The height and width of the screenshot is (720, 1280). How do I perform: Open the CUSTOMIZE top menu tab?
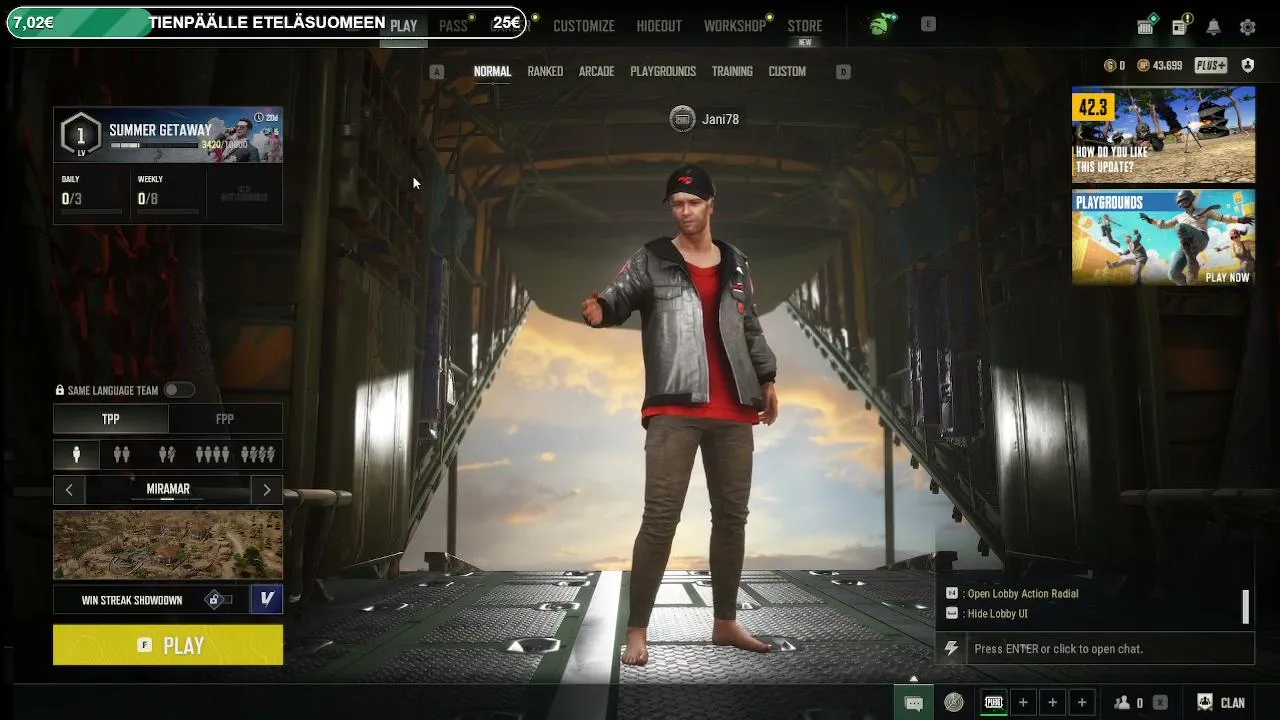tap(584, 26)
